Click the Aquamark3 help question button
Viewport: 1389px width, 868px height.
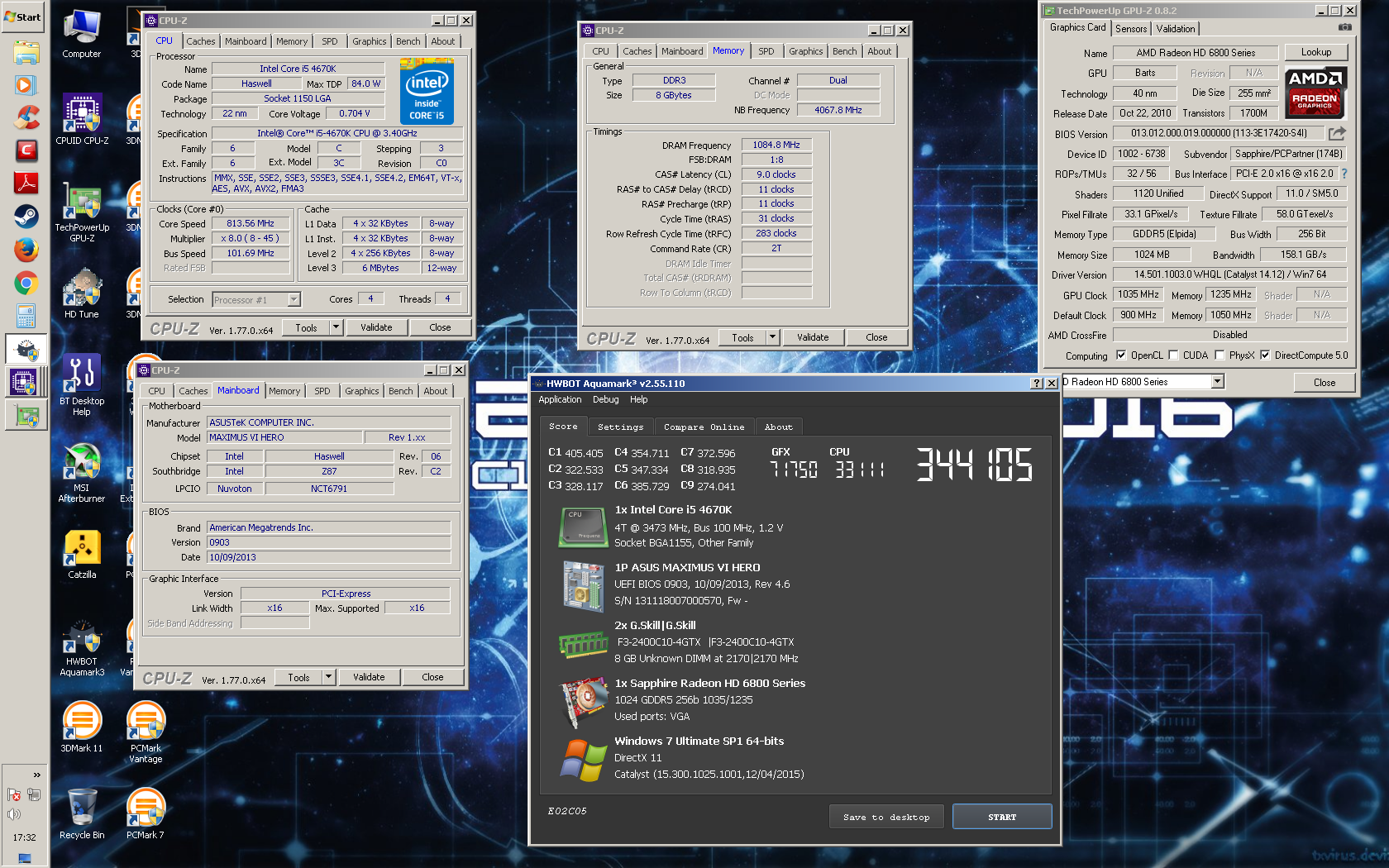point(1037,384)
